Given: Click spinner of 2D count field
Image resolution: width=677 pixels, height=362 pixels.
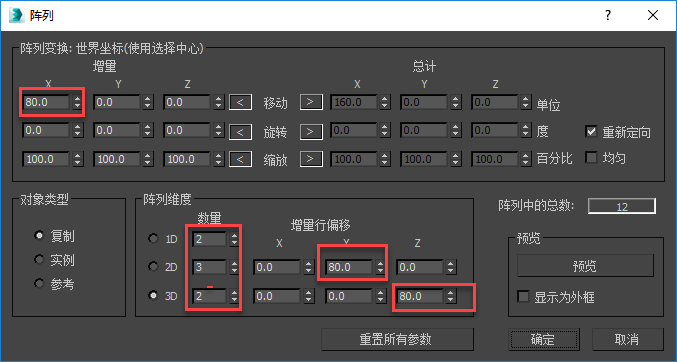Looking at the screenshot, I should click(x=234, y=267).
